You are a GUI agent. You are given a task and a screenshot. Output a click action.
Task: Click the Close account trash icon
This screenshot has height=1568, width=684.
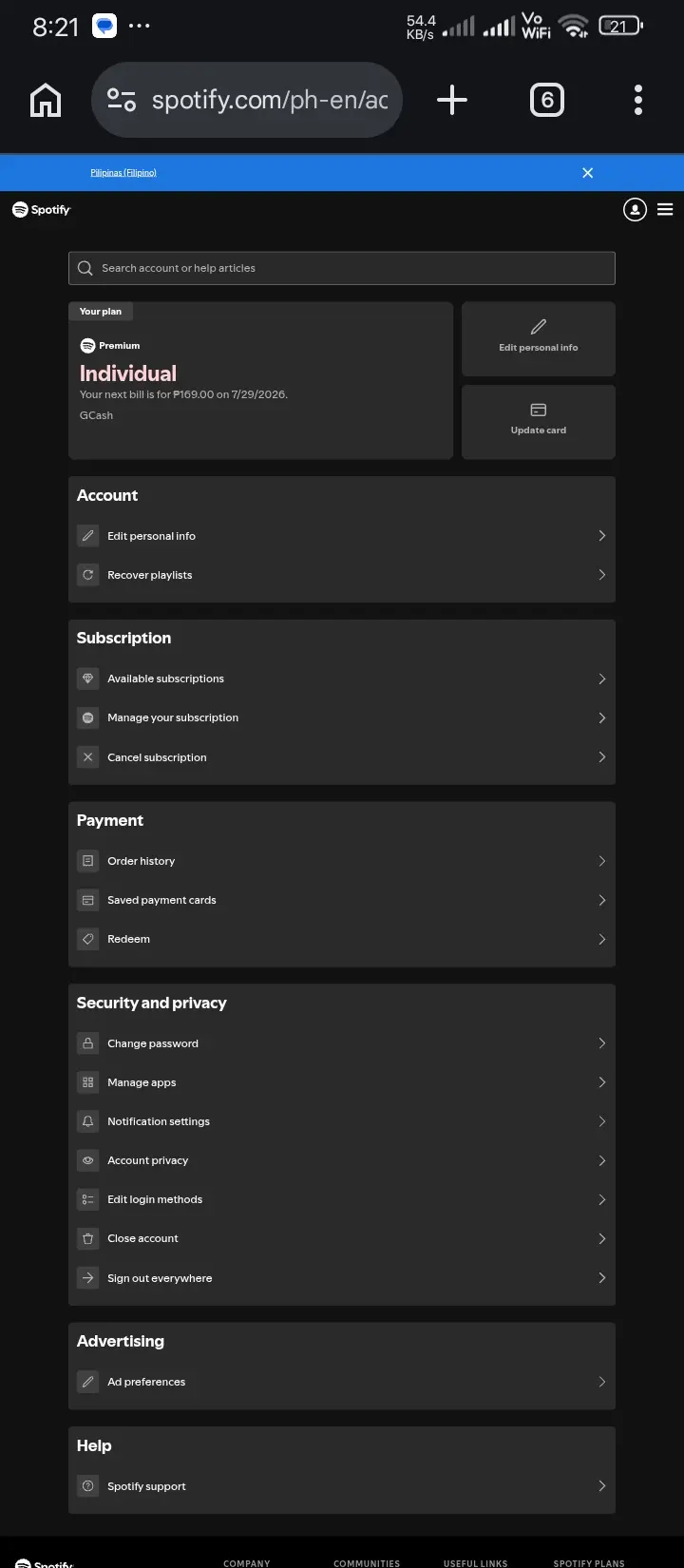(88, 1238)
